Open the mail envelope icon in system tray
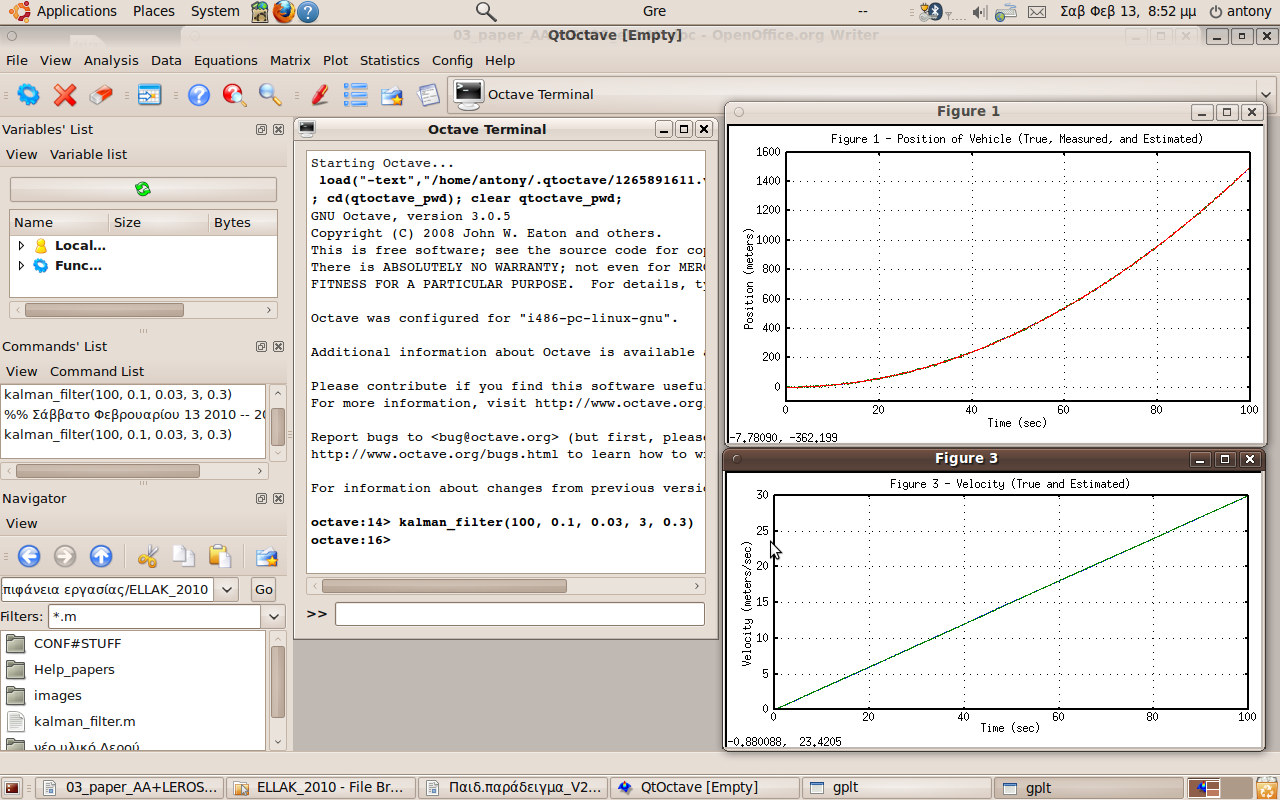This screenshot has width=1280, height=800. [x=1037, y=12]
